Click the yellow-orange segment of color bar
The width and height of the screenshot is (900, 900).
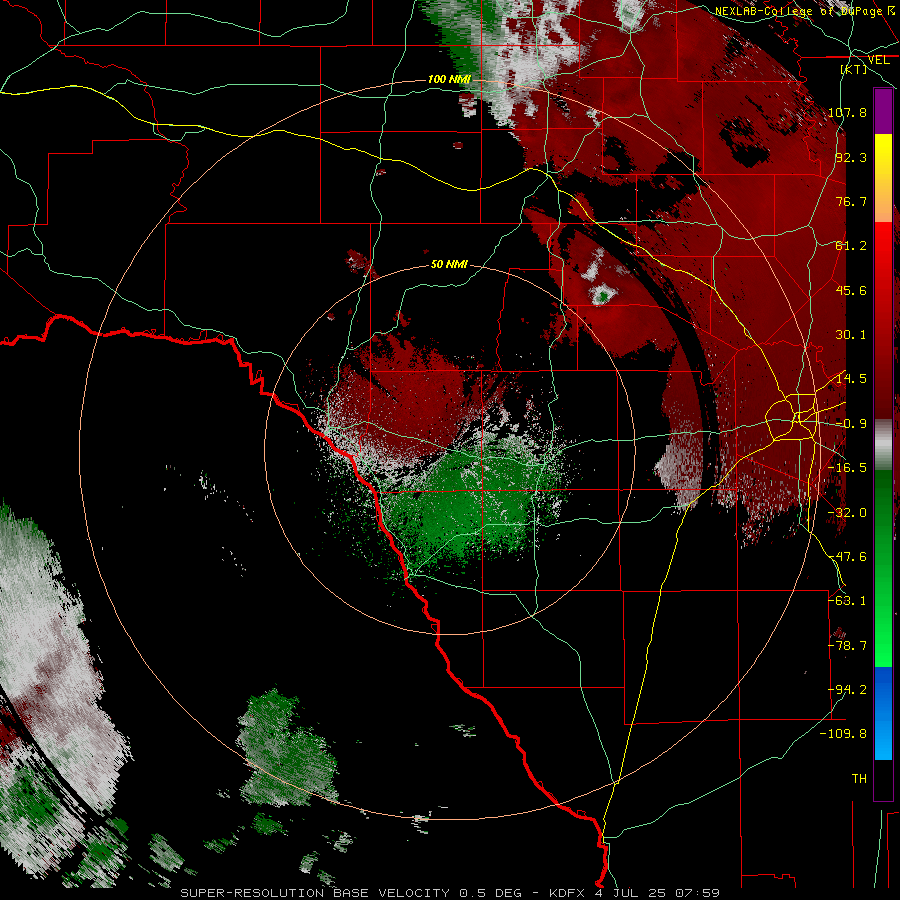883,178
